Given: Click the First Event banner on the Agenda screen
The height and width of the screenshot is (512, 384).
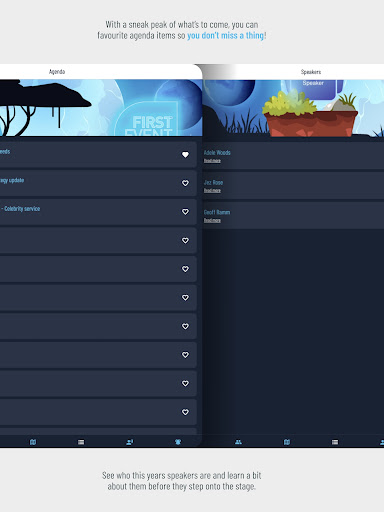Looking at the screenshot, I should tap(101, 107).
